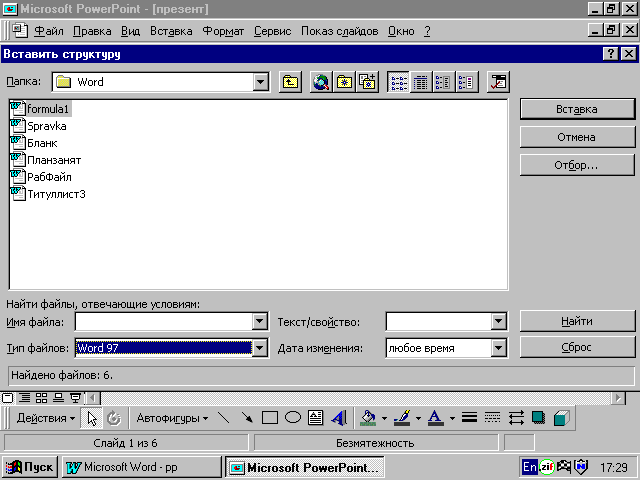Click the Сброс button
Image resolution: width=640 pixels, height=480 pixels.
577,347
